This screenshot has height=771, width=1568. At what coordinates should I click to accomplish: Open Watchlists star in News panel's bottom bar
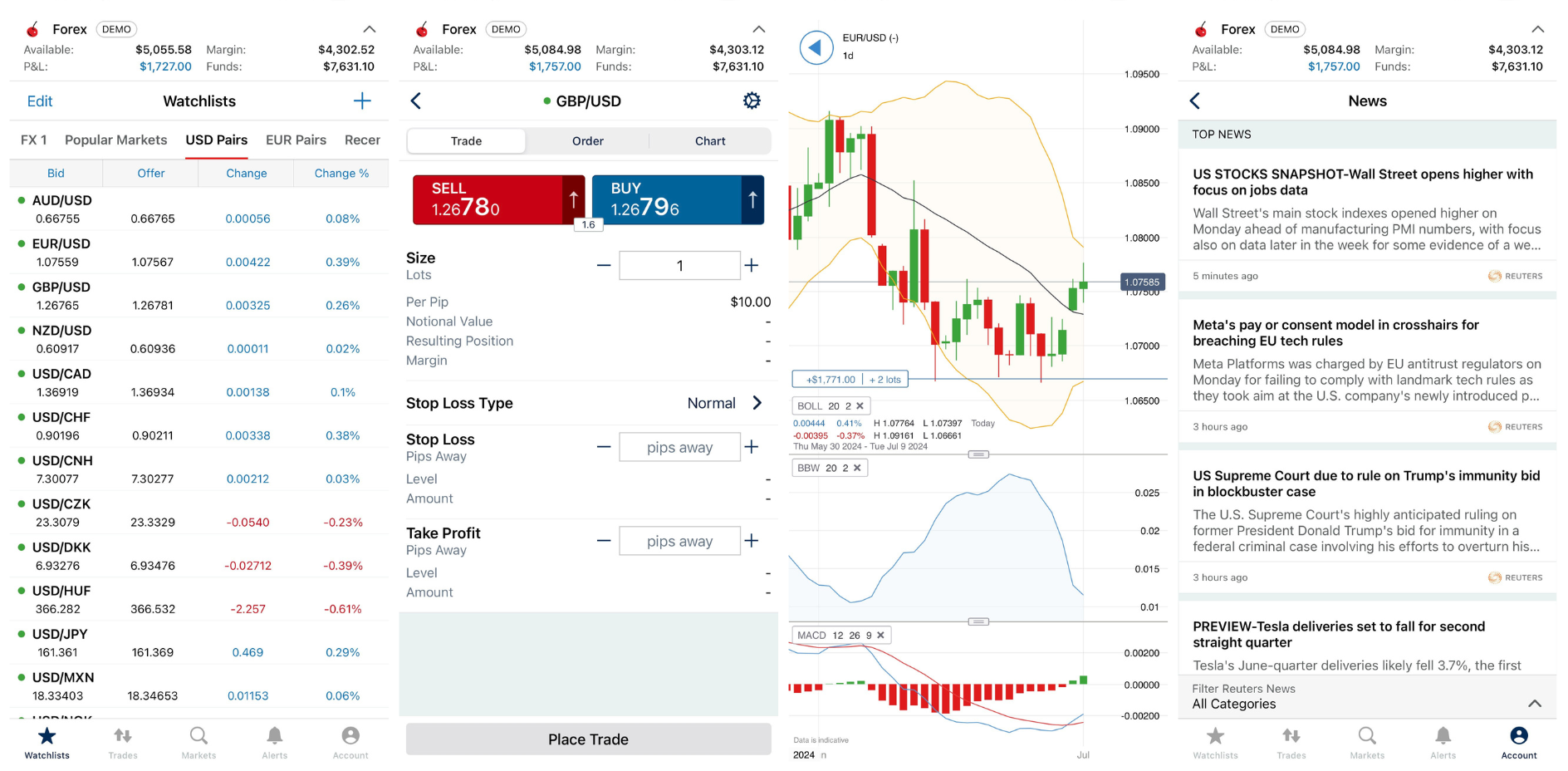(x=1215, y=743)
